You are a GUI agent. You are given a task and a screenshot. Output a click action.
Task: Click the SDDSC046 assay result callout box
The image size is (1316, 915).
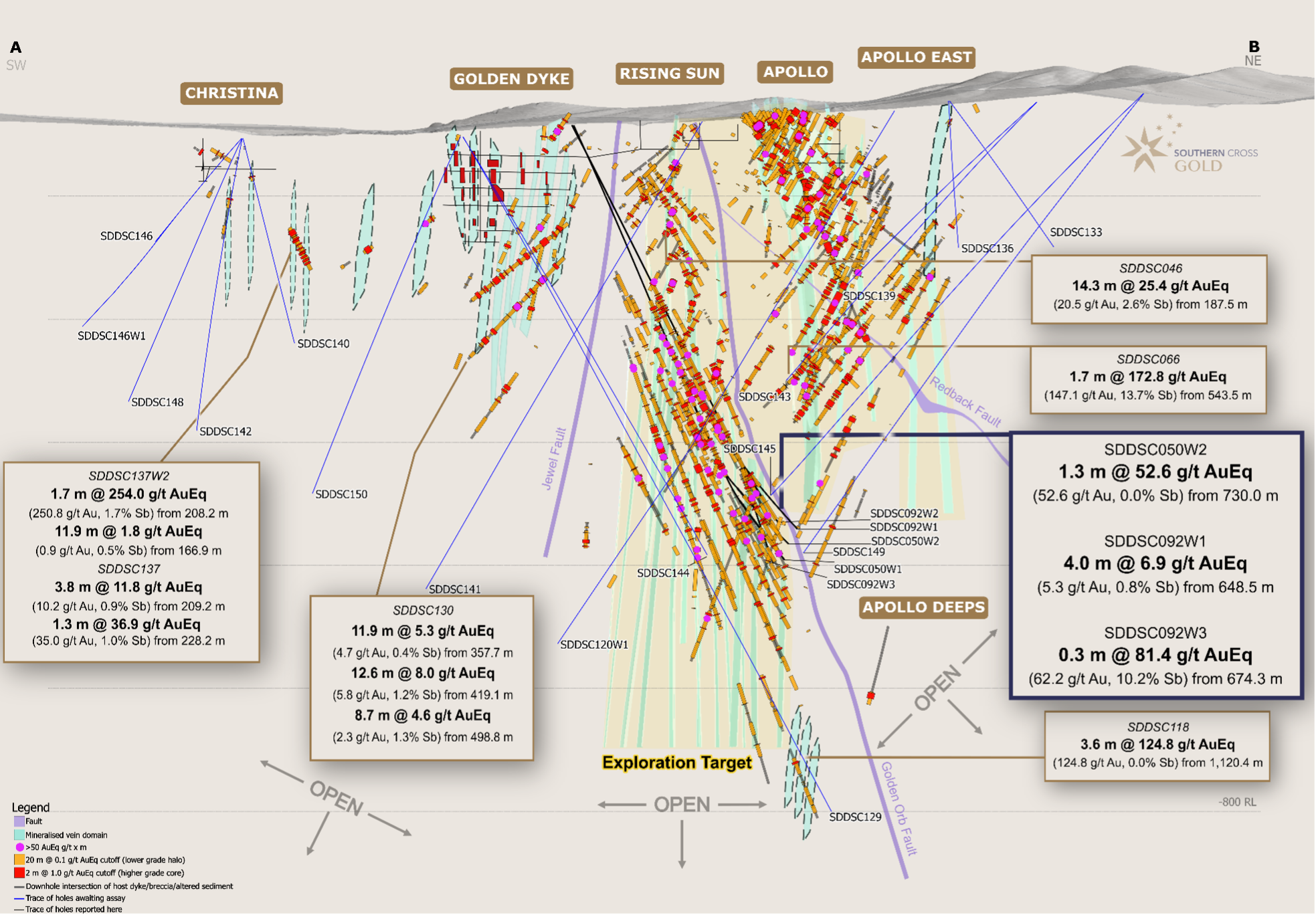1149,288
